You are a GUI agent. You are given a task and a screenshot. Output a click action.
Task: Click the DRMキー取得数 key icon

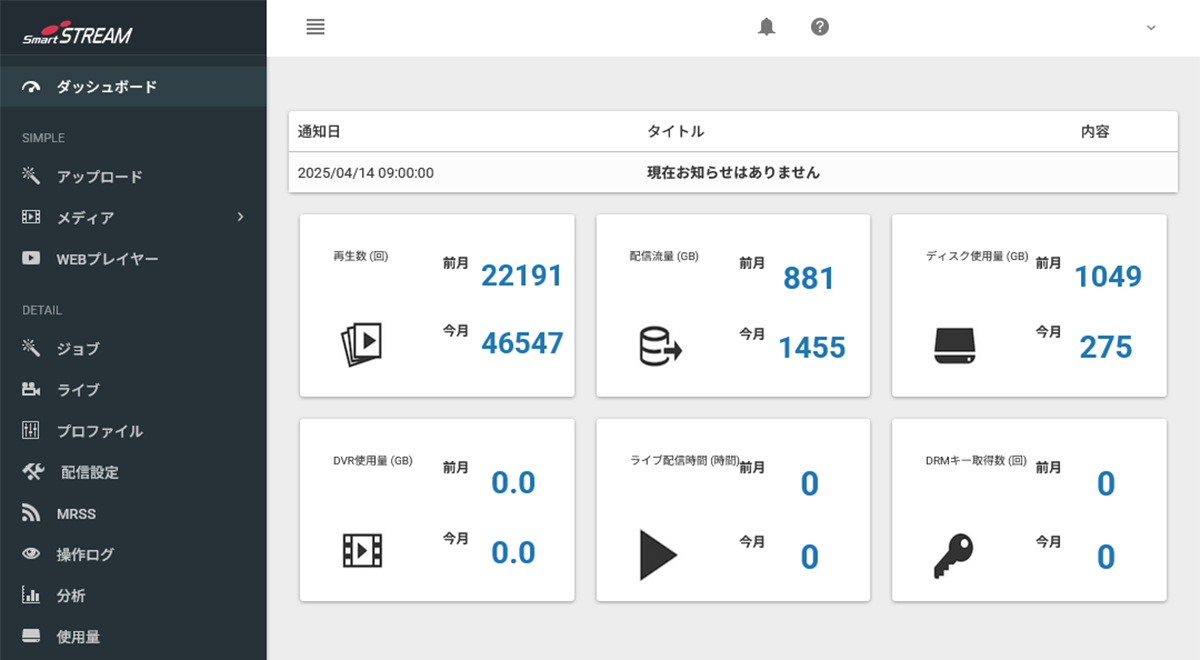pos(953,555)
